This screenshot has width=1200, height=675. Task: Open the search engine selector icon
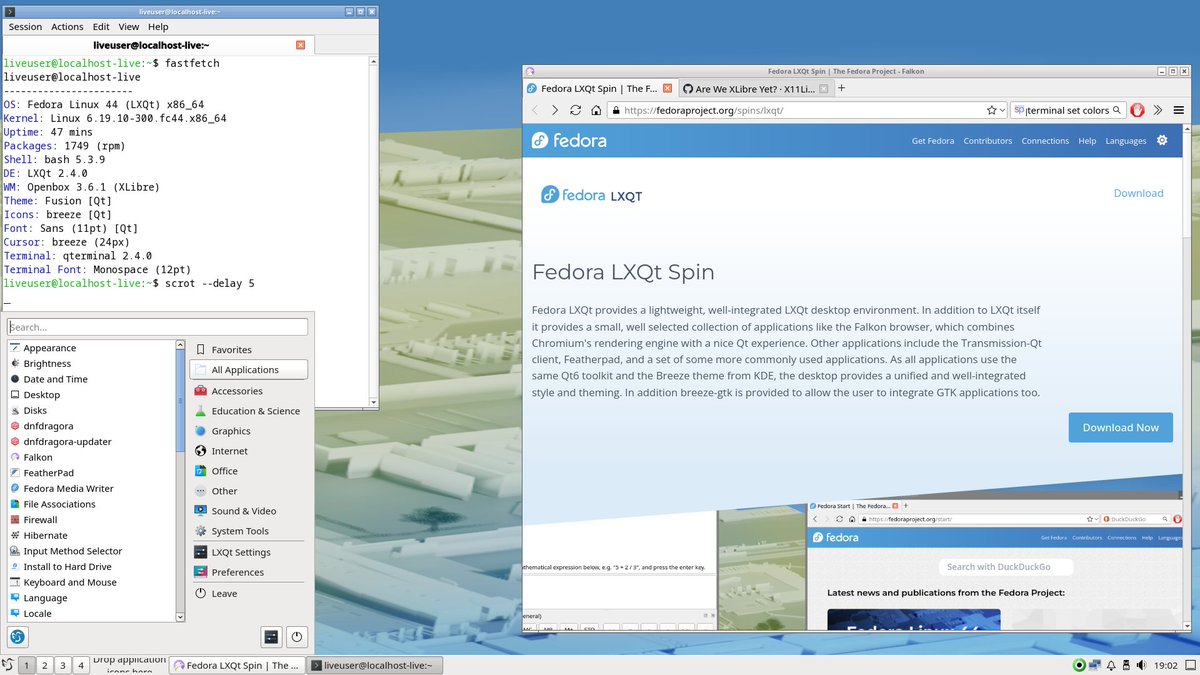tap(1018, 110)
